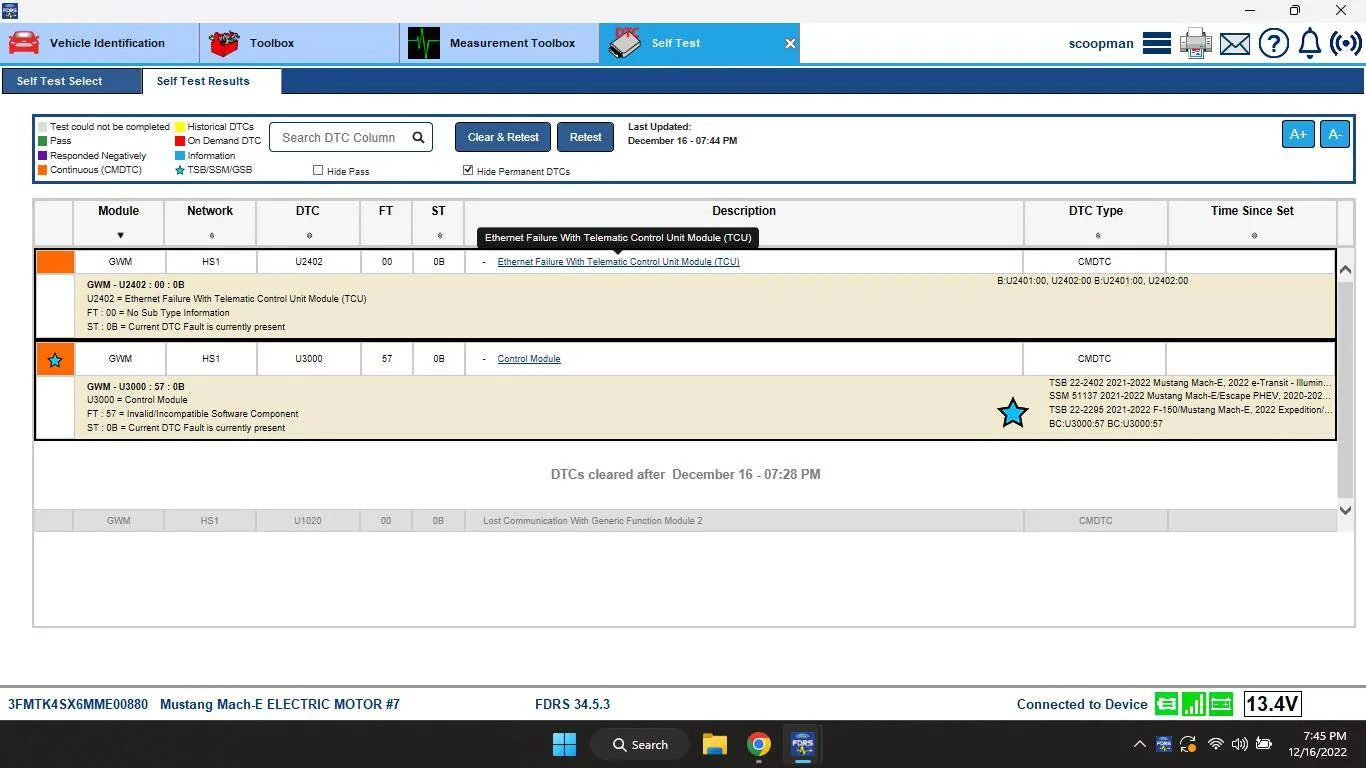
Task: Close the Self Test tab
Action: coord(790,43)
